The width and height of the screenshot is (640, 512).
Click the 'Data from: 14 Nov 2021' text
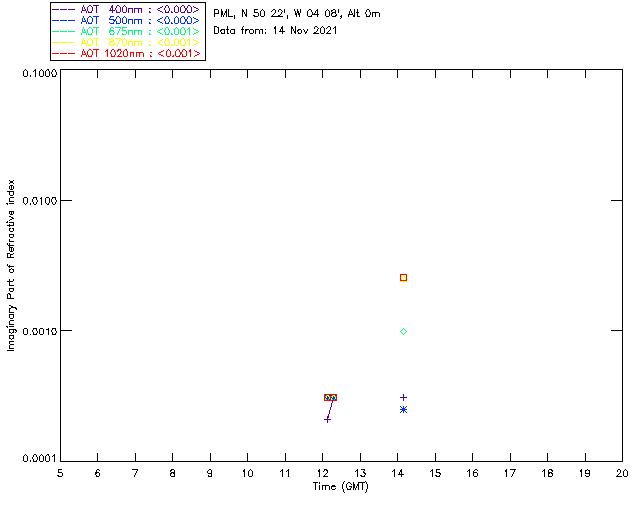(x=275, y=31)
